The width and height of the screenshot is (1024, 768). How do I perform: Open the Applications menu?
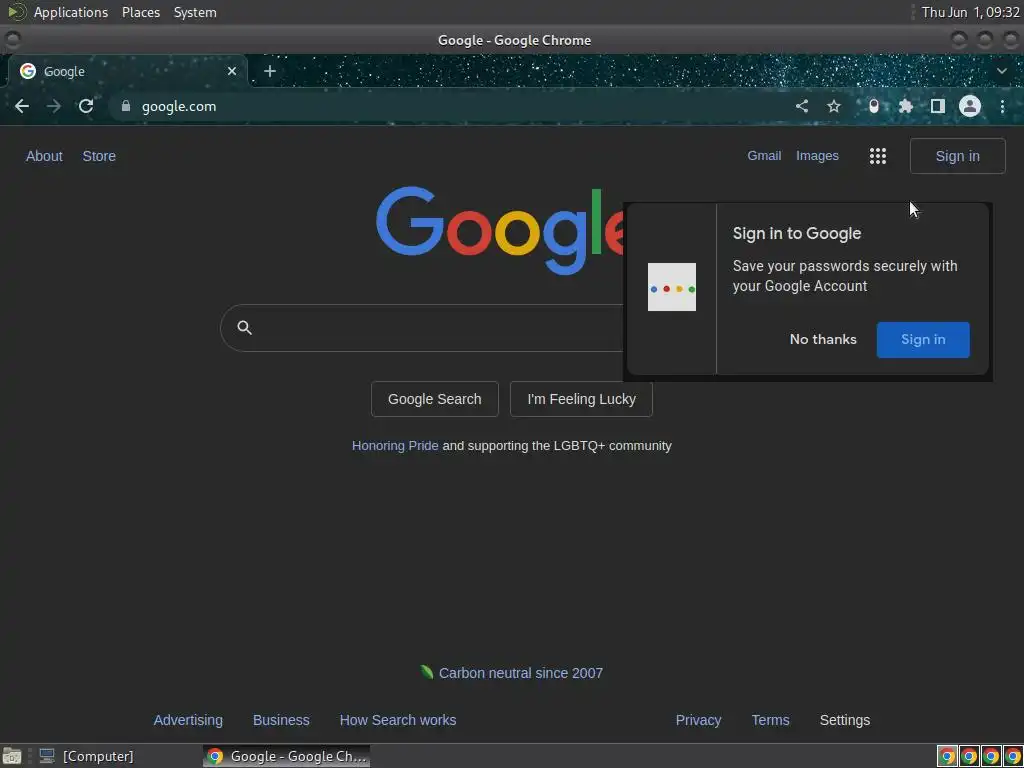point(71,12)
